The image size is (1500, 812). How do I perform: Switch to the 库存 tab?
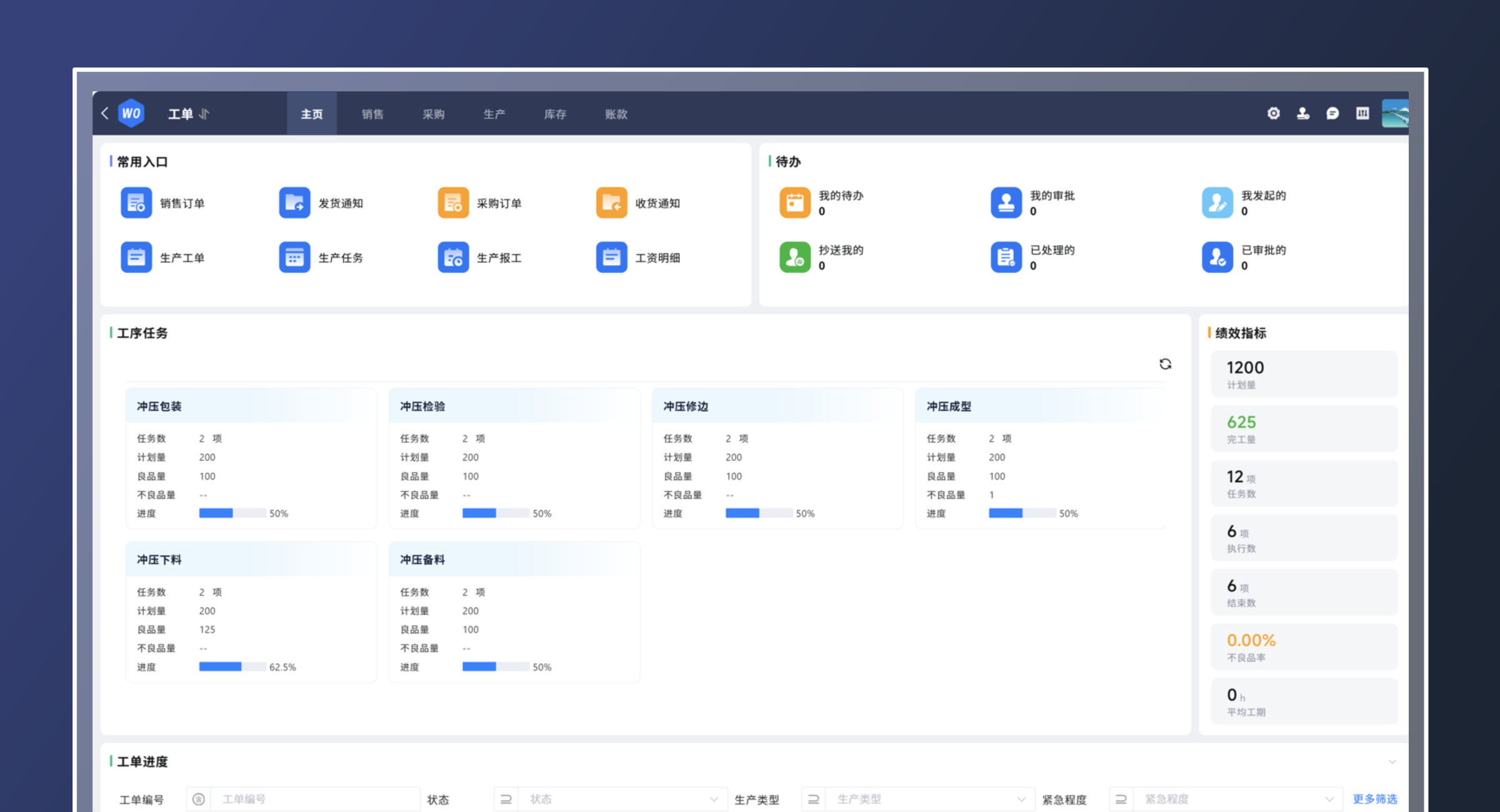tap(555, 114)
